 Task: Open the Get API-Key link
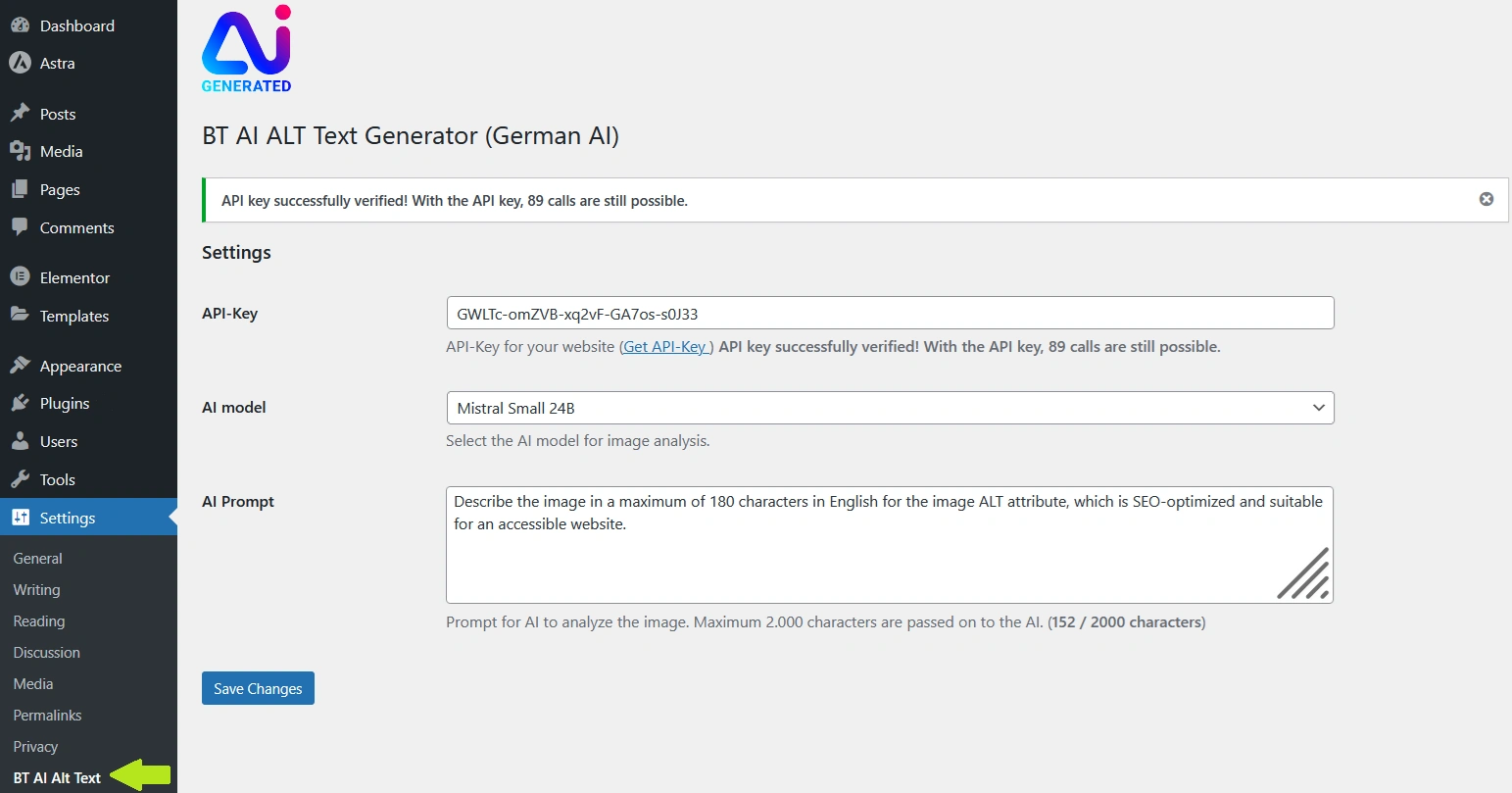(665, 346)
